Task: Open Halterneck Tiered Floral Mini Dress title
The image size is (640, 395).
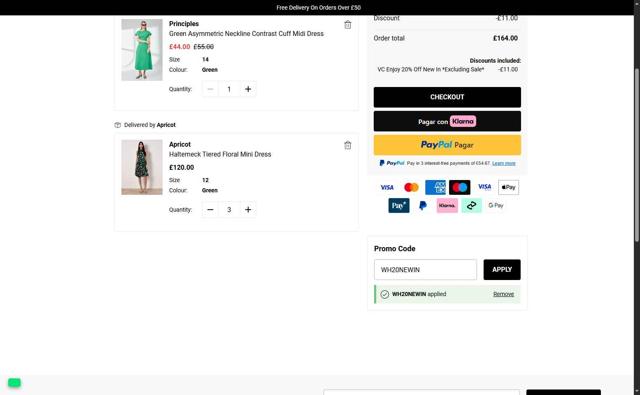Action: point(220,154)
